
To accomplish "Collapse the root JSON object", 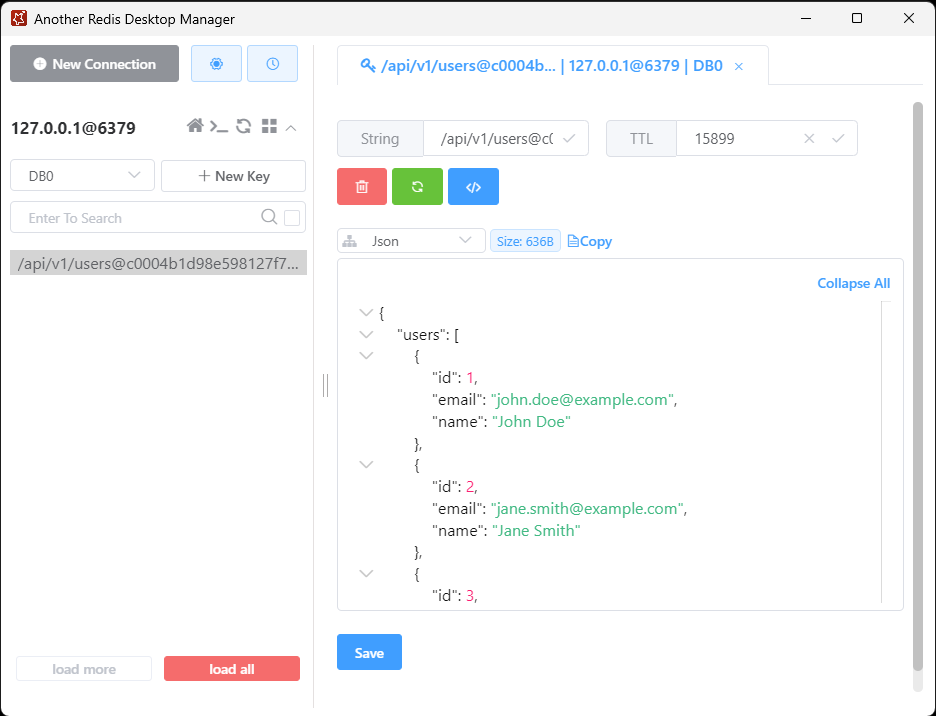I will 366,312.
